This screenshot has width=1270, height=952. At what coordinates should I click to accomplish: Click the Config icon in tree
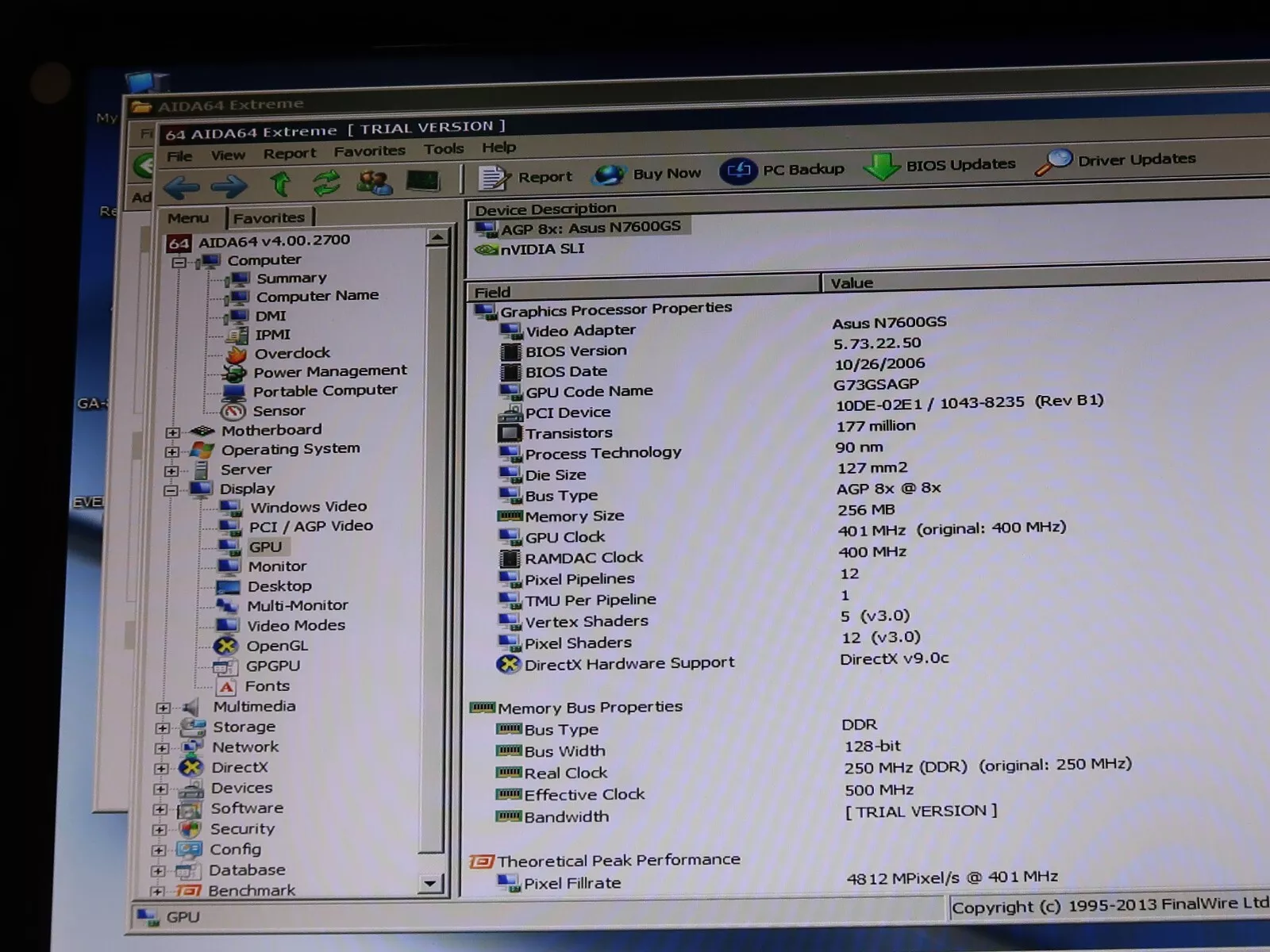click(189, 850)
